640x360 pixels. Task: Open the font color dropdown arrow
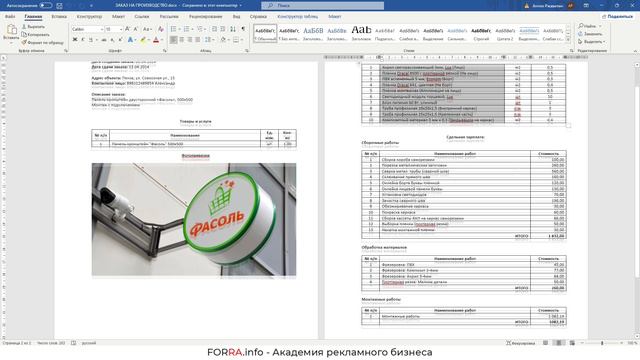point(161,40)
